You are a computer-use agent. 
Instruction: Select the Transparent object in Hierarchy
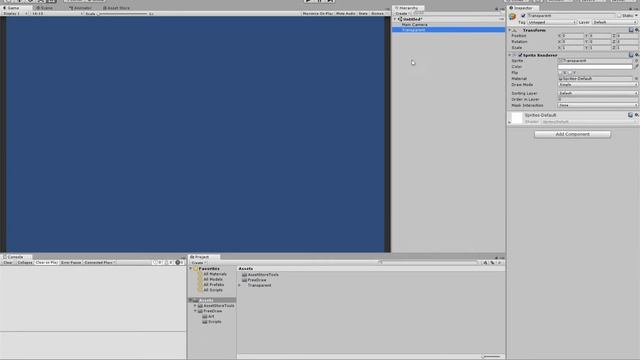pyautogui.click(x=448, y=30)
